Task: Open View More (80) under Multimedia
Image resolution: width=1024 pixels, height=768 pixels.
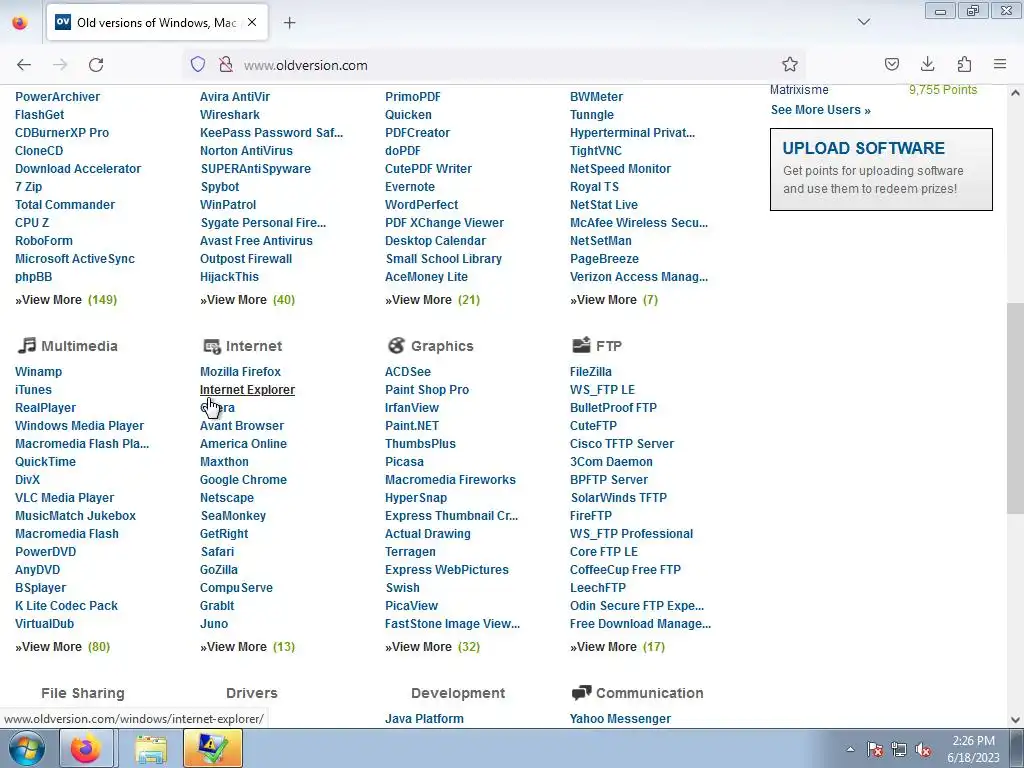Action: [x=63, y=647]
